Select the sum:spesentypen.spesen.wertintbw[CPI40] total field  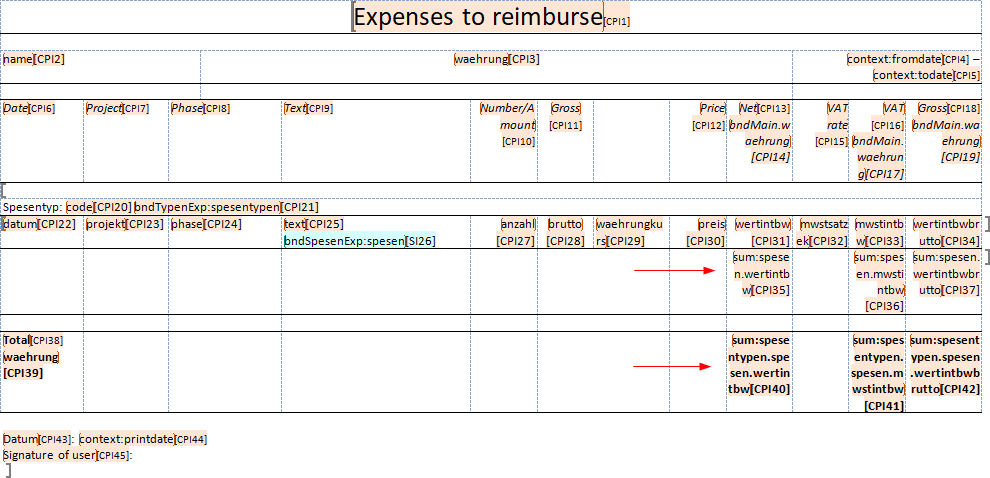coord(761,365)
